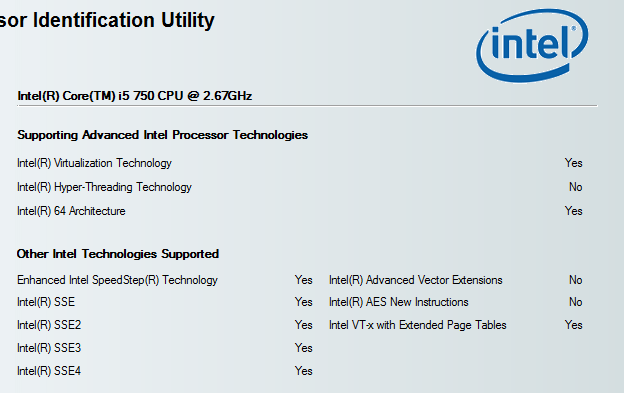Image resolution: width=624 pixels, height=393 pixels.
Task: Click the No value for Hyper-Threading Technology
Action: coord(575,187)
